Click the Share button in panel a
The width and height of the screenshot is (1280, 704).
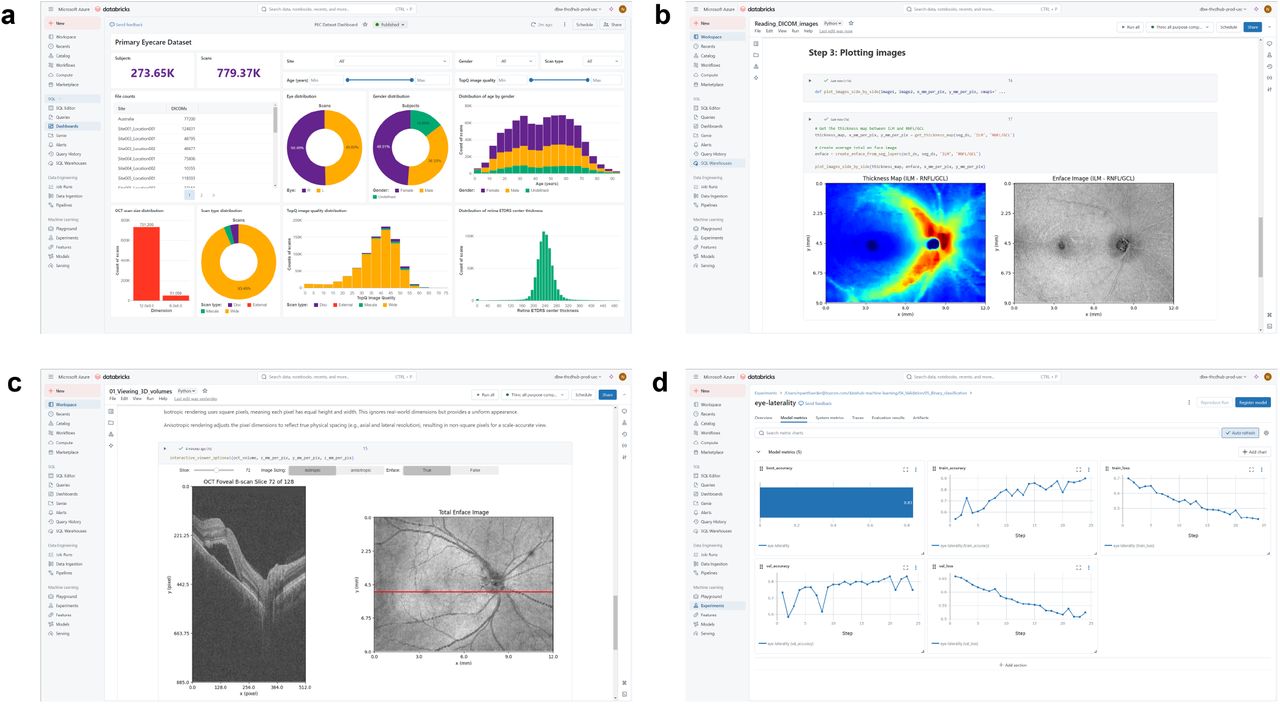613,24
